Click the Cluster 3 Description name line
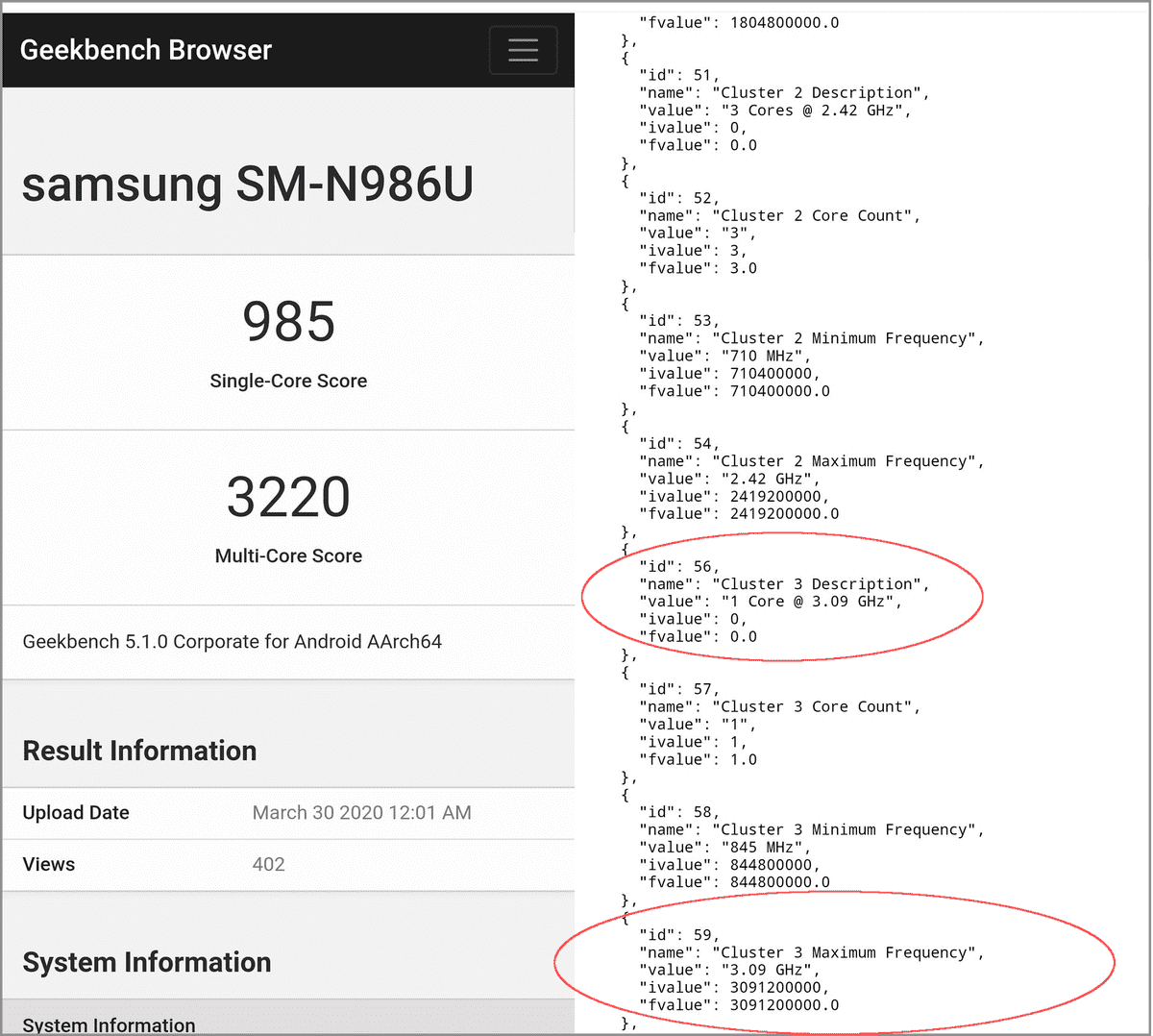Image resolution: width=1153 pixels, height=1036 pixels. coord(785,584)
